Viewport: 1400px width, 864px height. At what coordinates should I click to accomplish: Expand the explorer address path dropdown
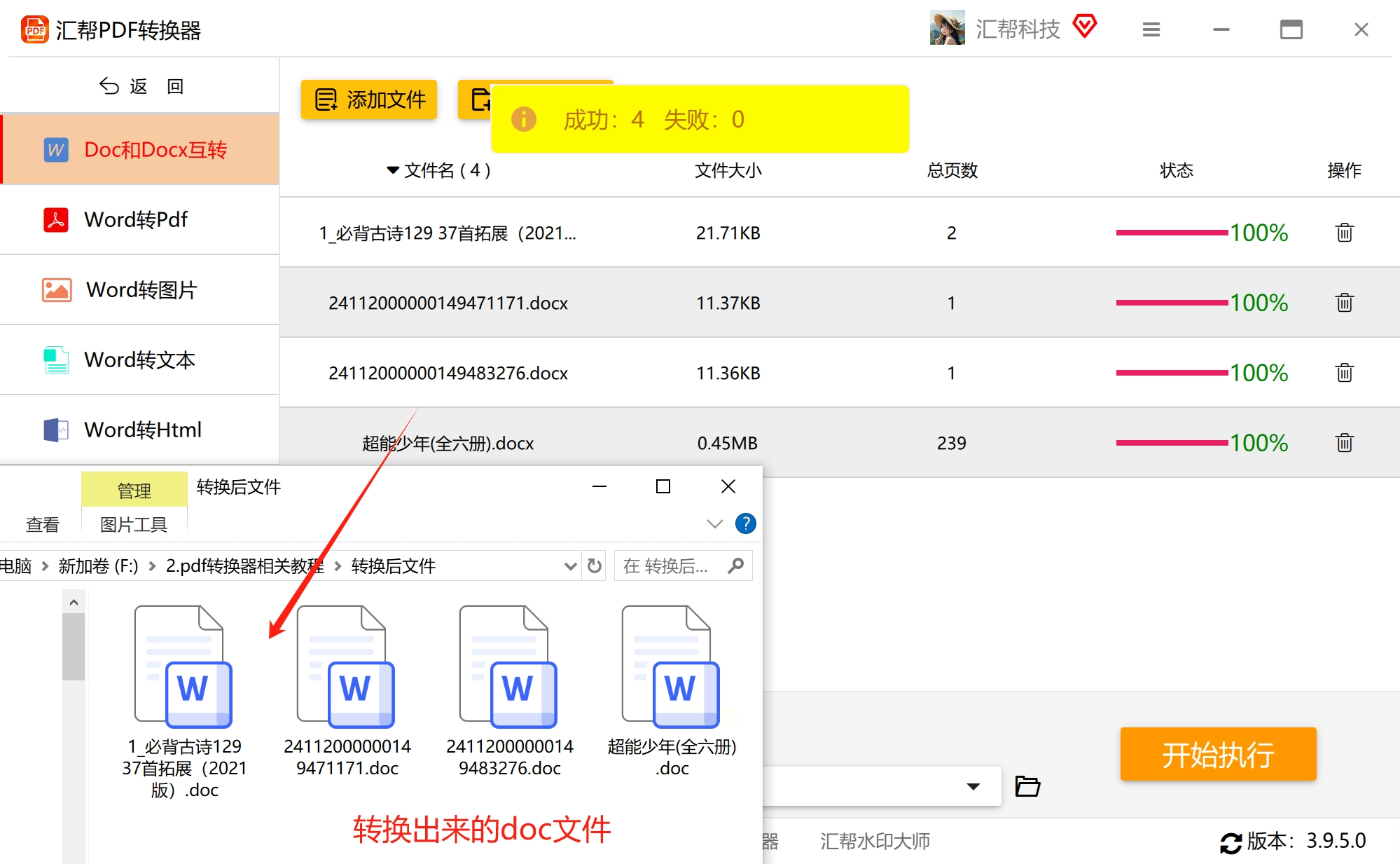570,566
